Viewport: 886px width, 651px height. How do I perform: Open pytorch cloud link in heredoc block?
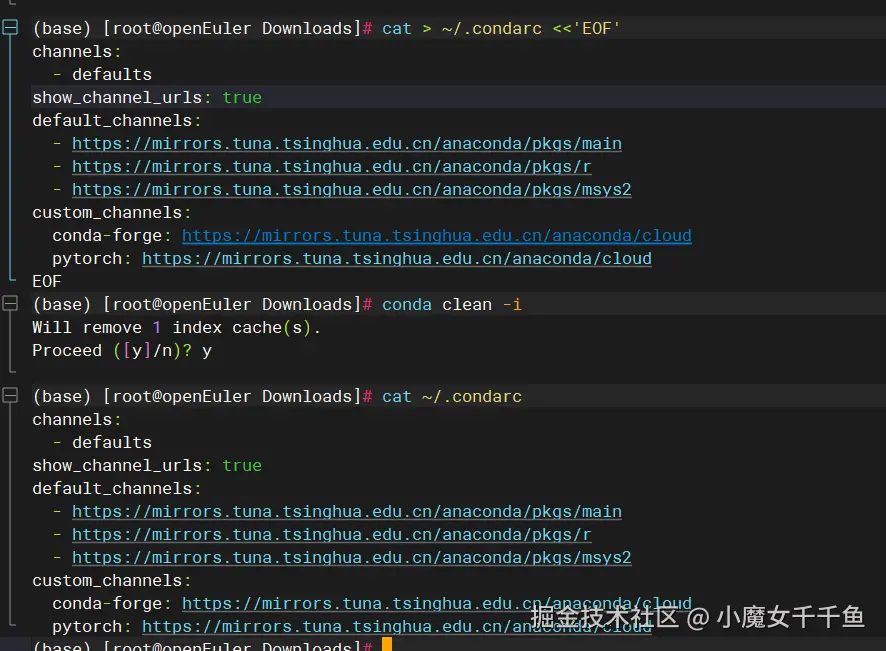[396, 259]
